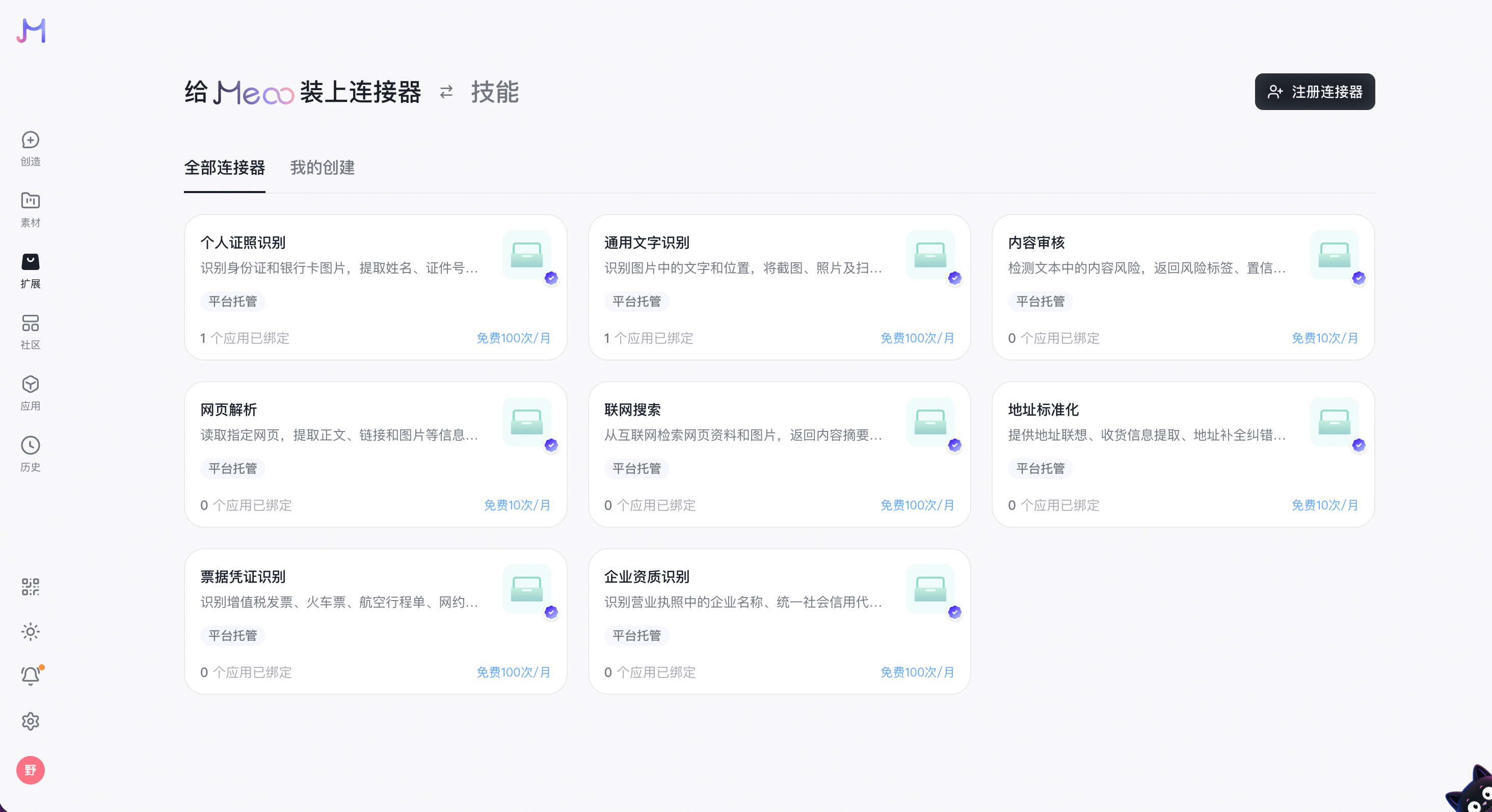Screen dimensions: 1492x812
Task: Click the 平台托管 tag on 联网搜索 card
Action: pos(636,469)
